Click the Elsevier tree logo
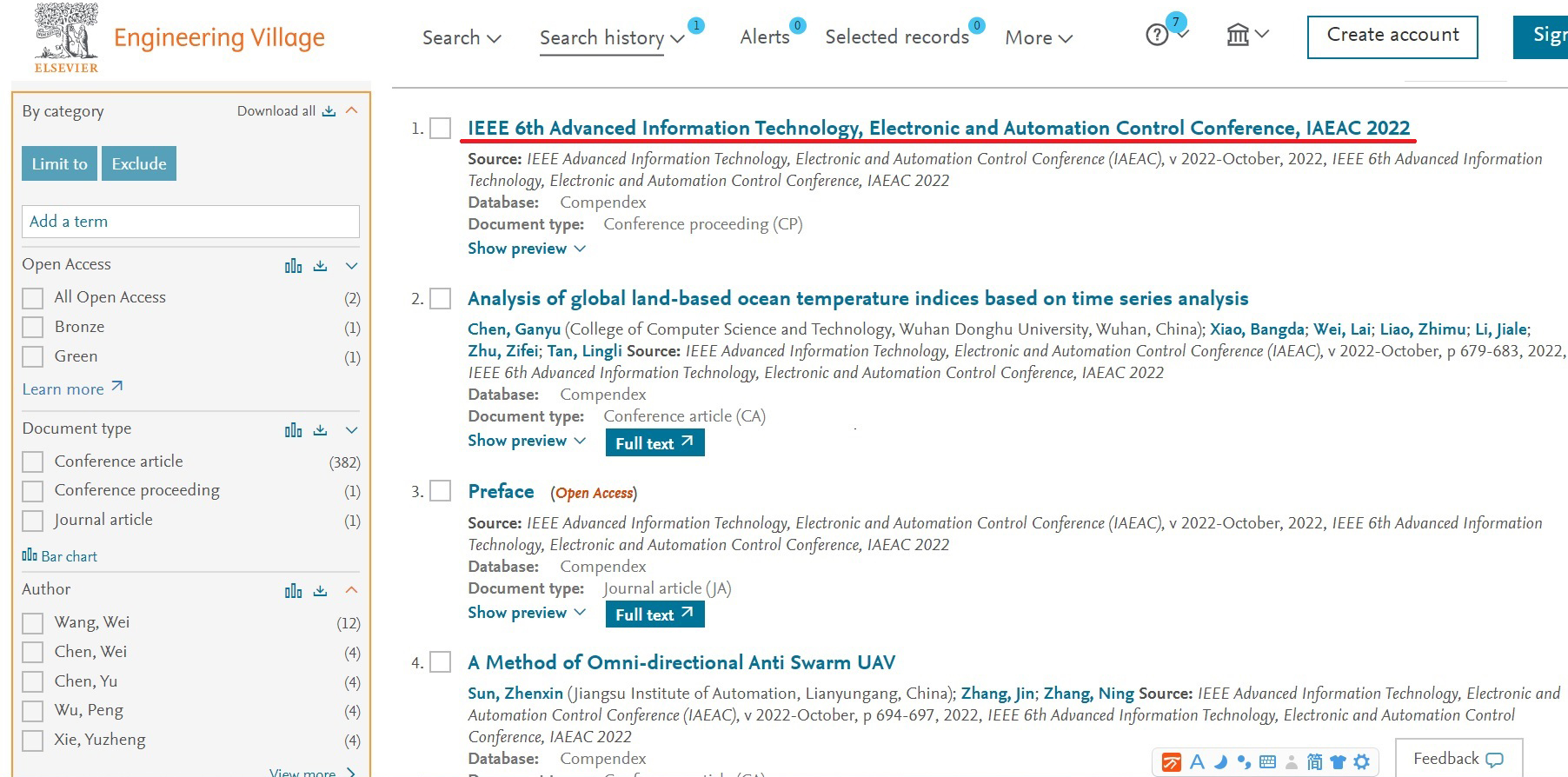The width and height of the screenshot is (1568, 777). [66, 37]
